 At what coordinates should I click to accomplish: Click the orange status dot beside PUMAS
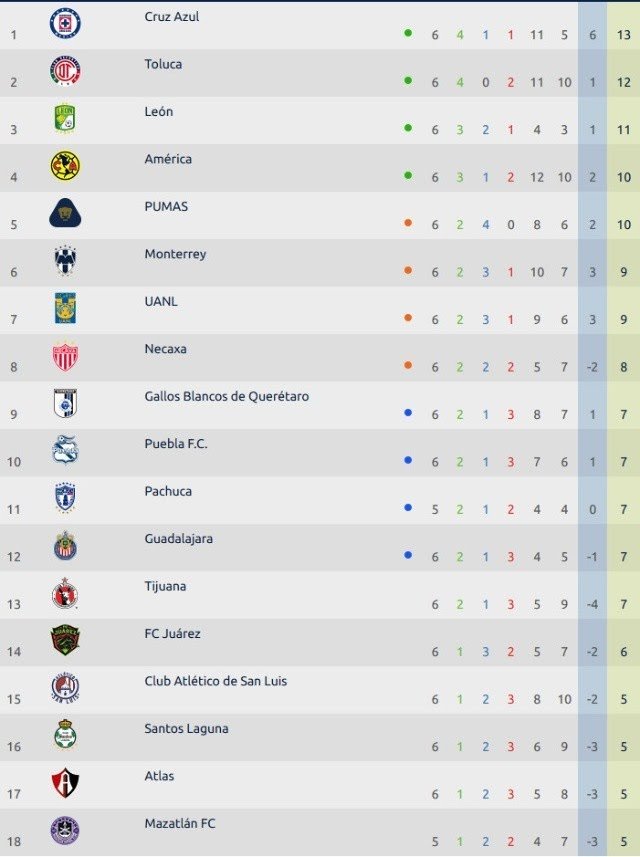click(x=408, y=223)
